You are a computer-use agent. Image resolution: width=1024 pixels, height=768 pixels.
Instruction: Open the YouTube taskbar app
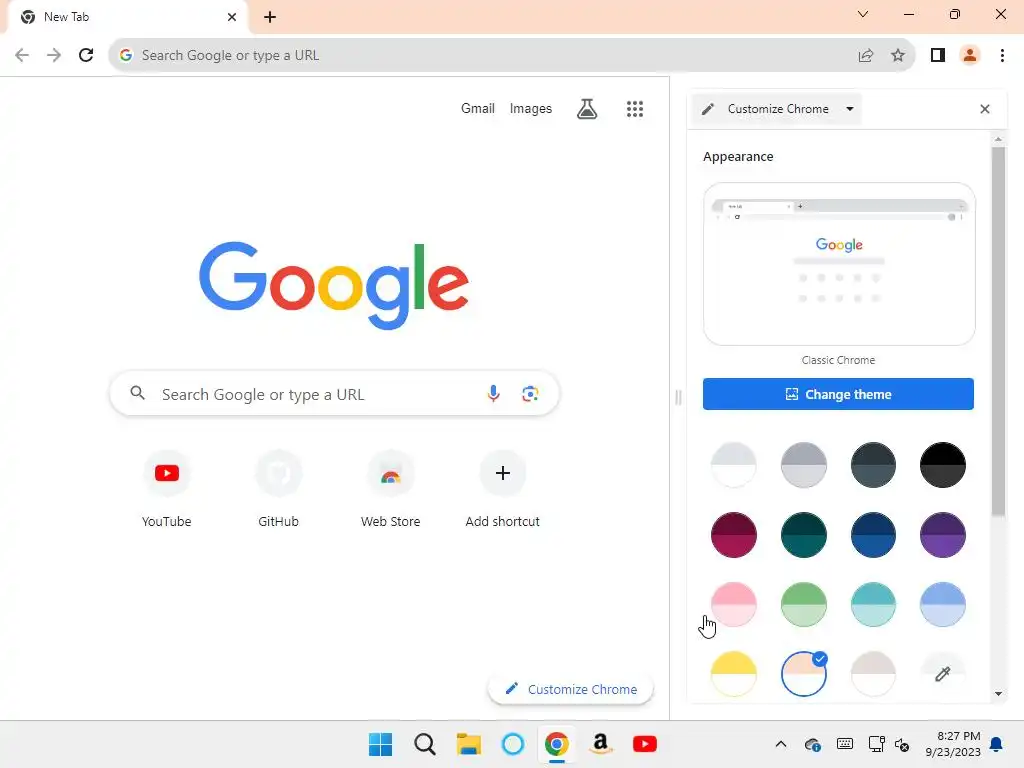pos(645,744)
